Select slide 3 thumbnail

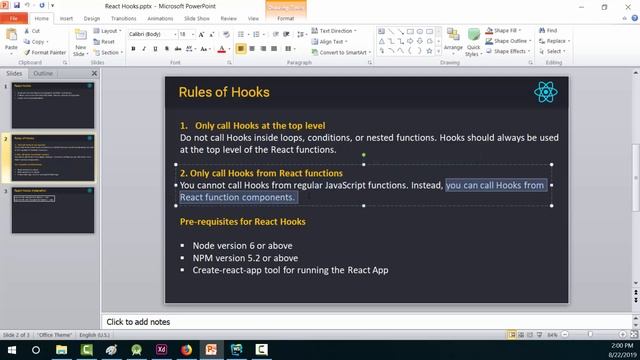53,210
